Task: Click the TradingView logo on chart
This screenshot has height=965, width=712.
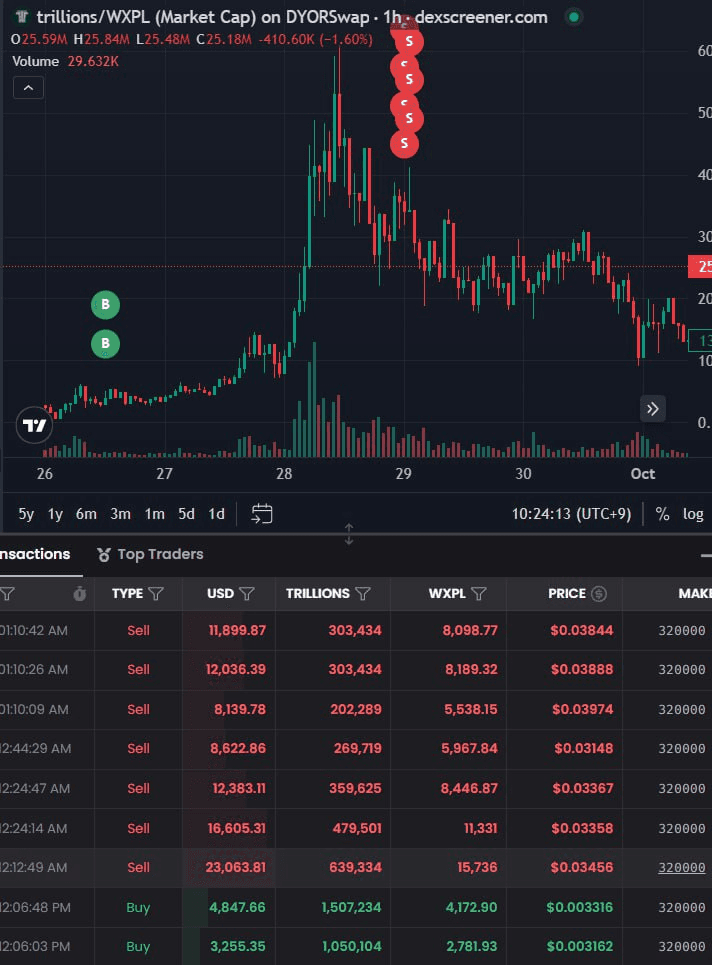Action: coord(35,425)
